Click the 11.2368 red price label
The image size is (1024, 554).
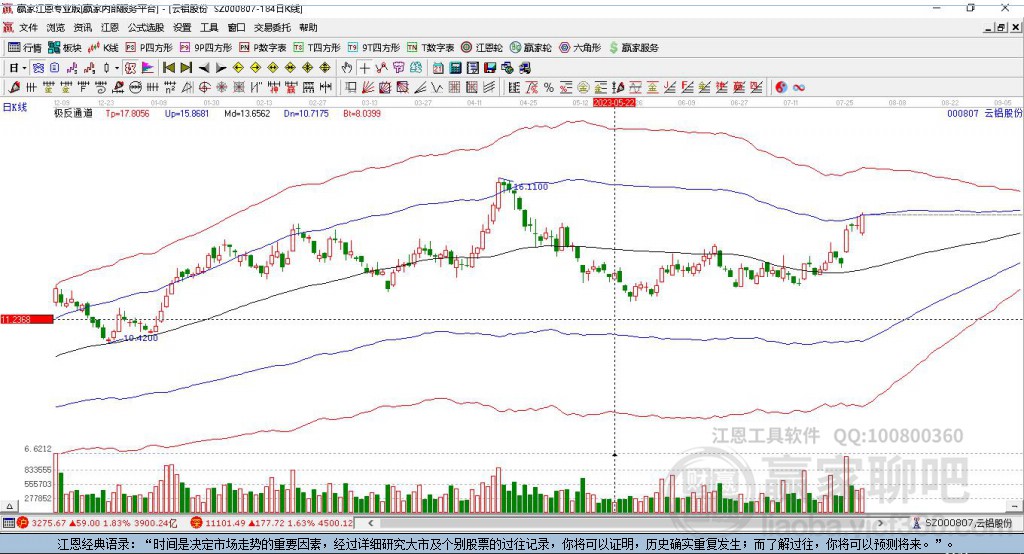tap(26, 319)
